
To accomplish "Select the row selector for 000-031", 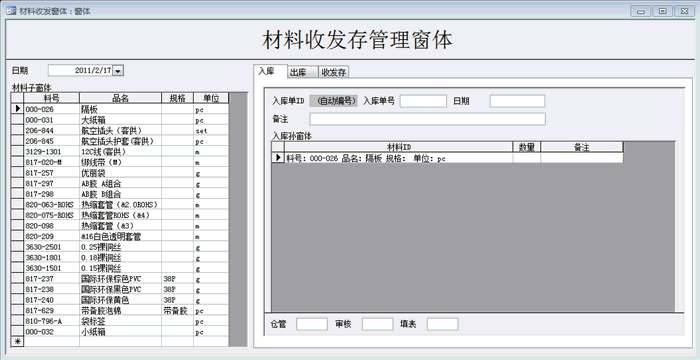I will pos(17,120).
